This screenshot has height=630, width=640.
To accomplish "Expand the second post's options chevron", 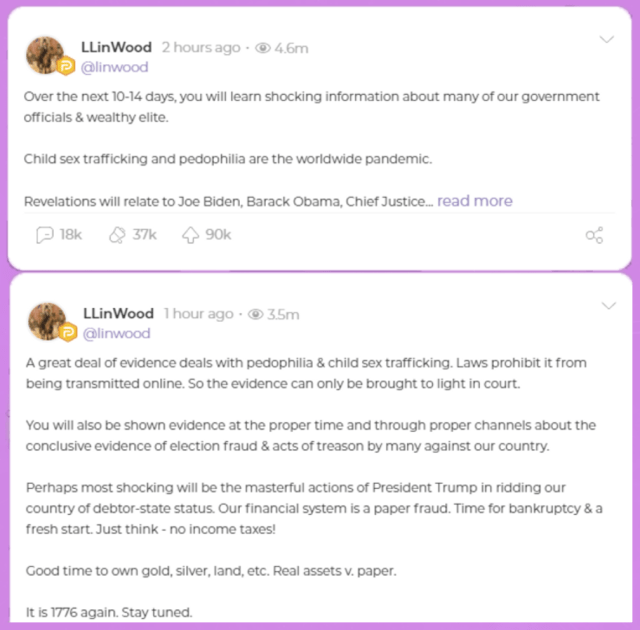I will (x=606, y=305).
